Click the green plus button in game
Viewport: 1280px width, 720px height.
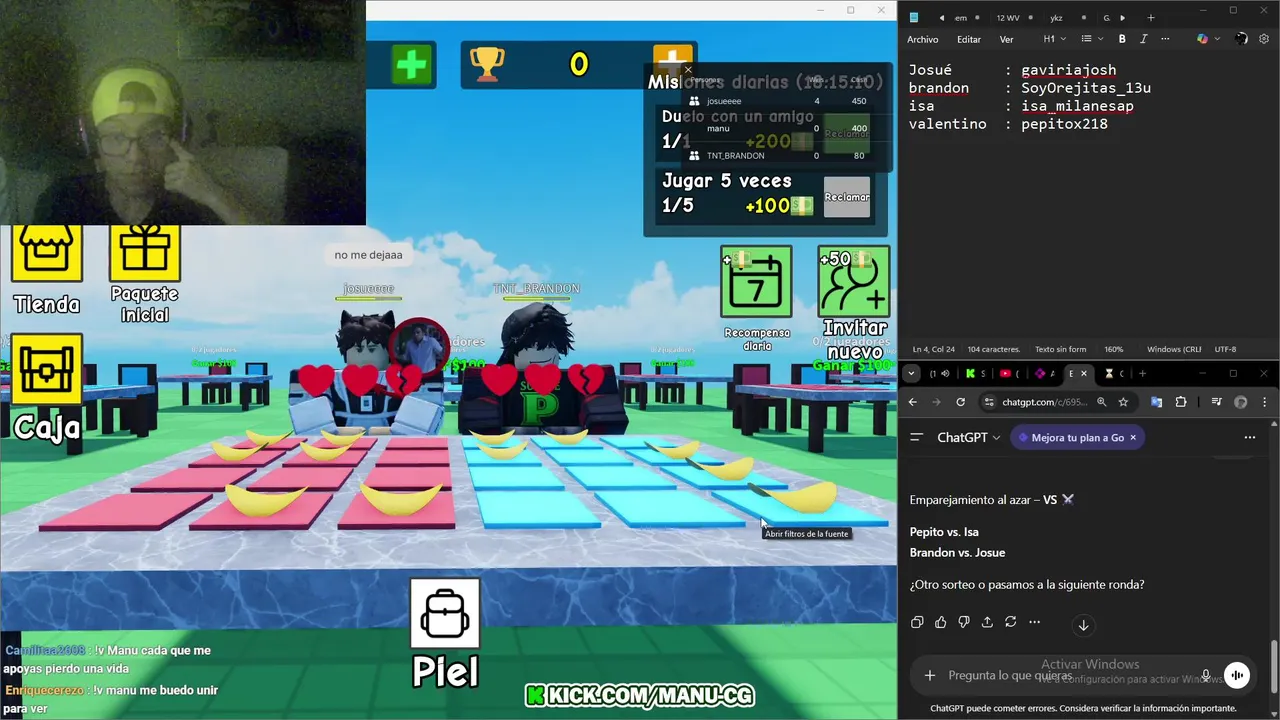pyautogui.click(x=411, y=65)
